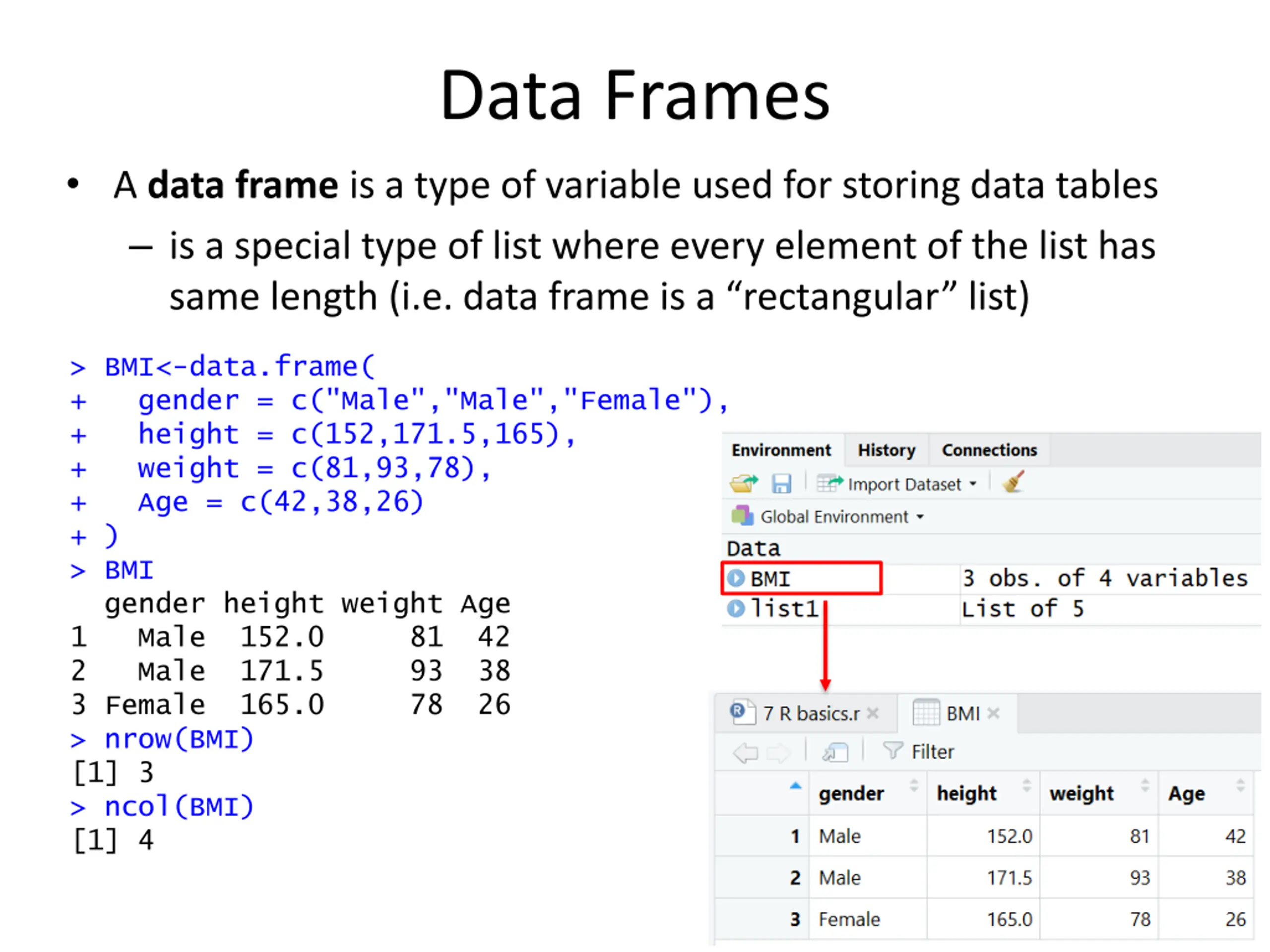The image size is (1270, 952).
Task: Click the Import Dataset table icon
Action: click(829, 484)
